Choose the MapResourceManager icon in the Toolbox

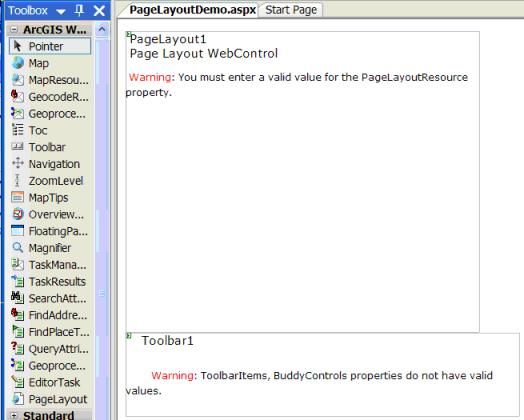18,80
